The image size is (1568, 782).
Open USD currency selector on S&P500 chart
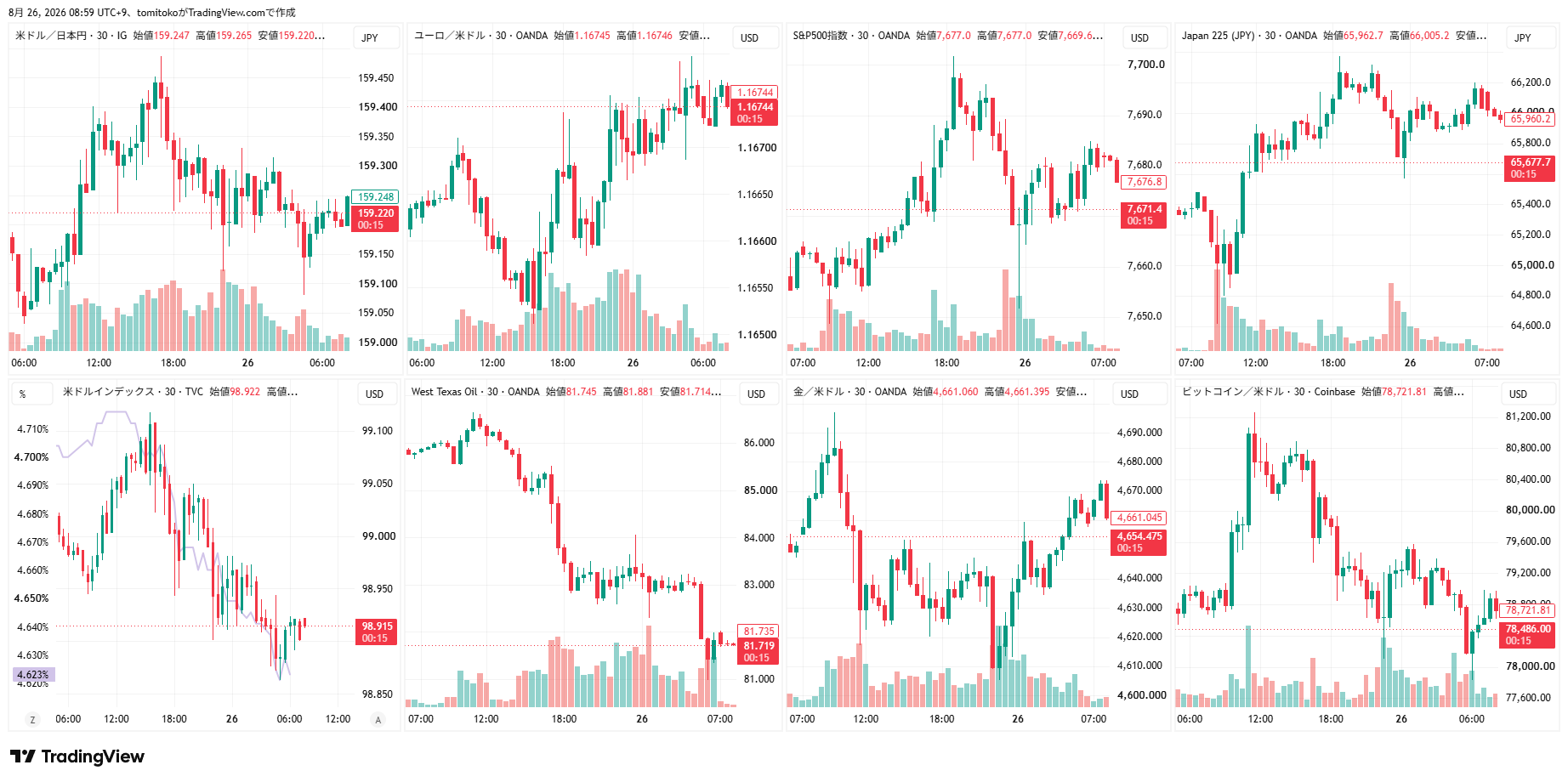click(x=1139, y=38)
